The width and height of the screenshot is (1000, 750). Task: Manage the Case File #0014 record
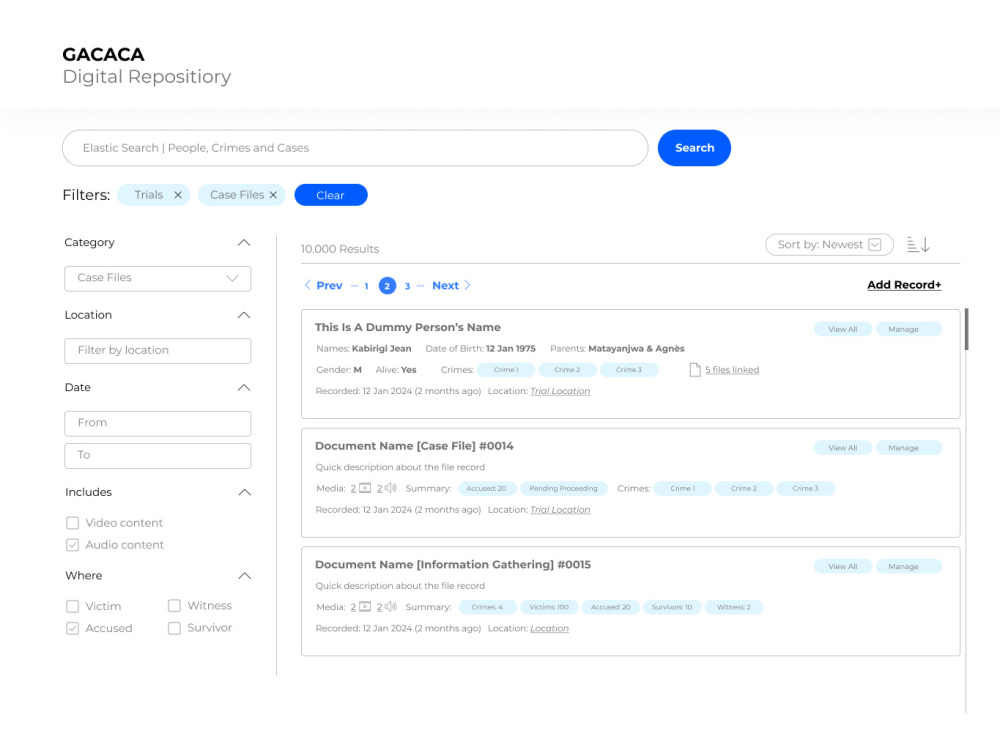click(x=909, y=448)
